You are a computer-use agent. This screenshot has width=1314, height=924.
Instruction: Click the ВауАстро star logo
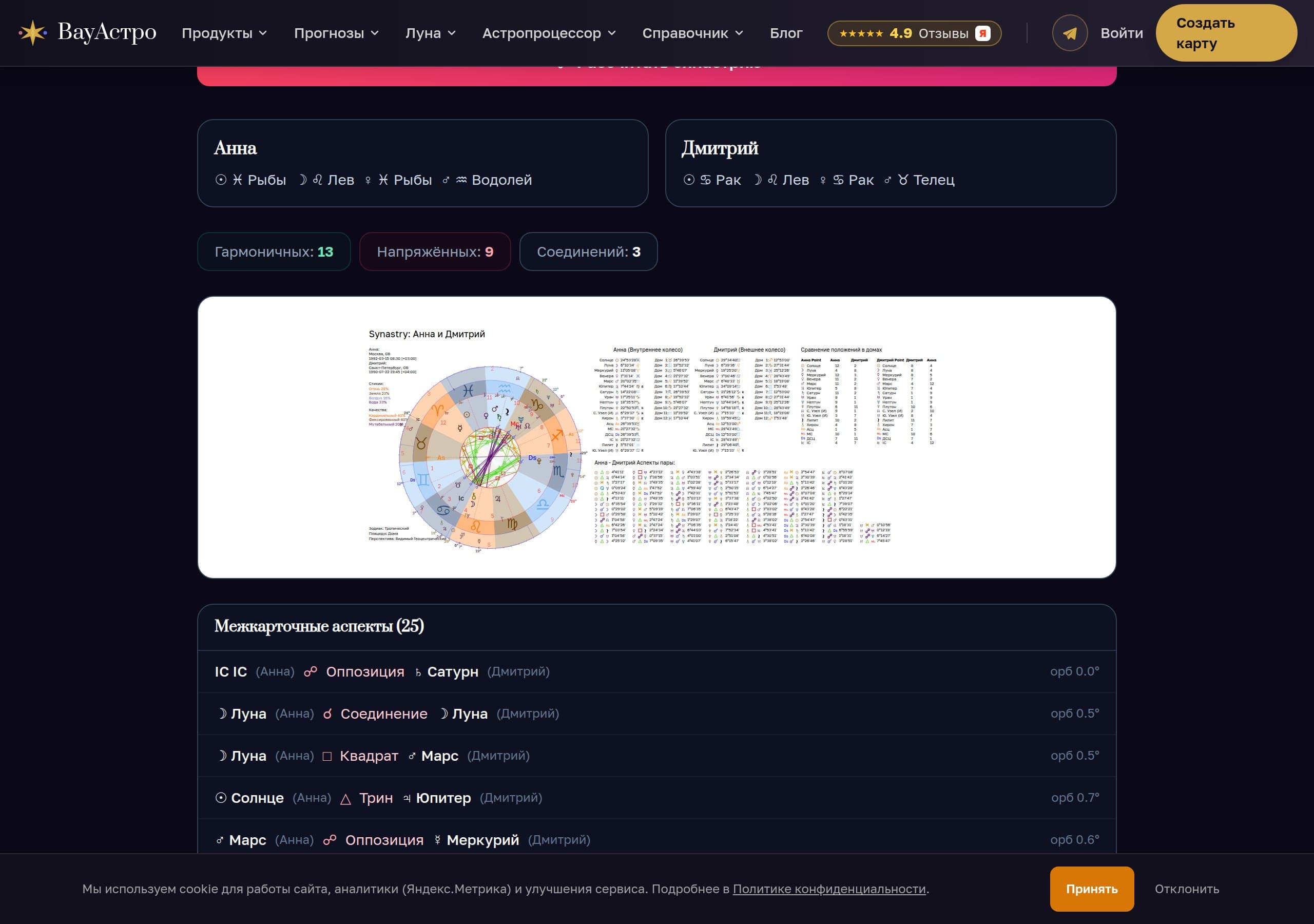(x=33, y=33)
